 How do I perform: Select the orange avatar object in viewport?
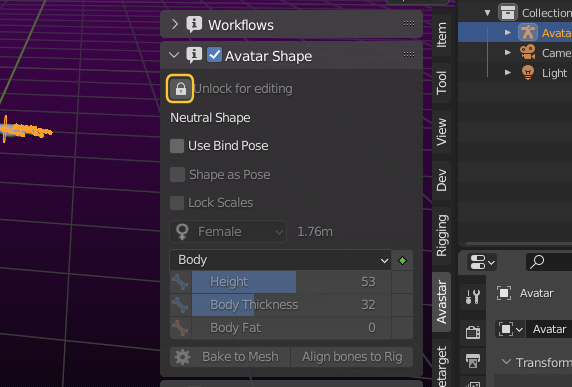[26, 130]
